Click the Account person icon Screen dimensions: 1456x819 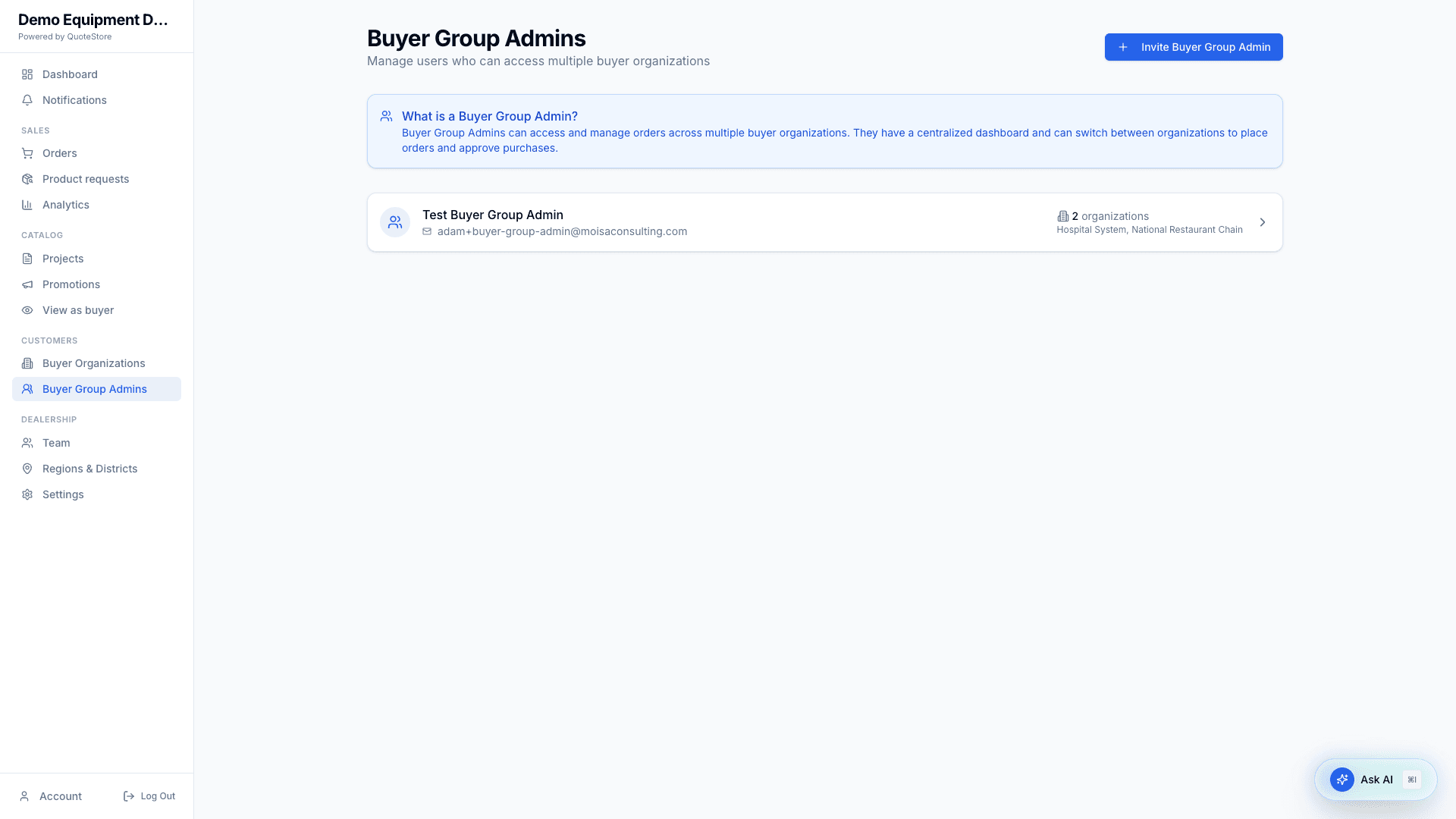[24, 796]
